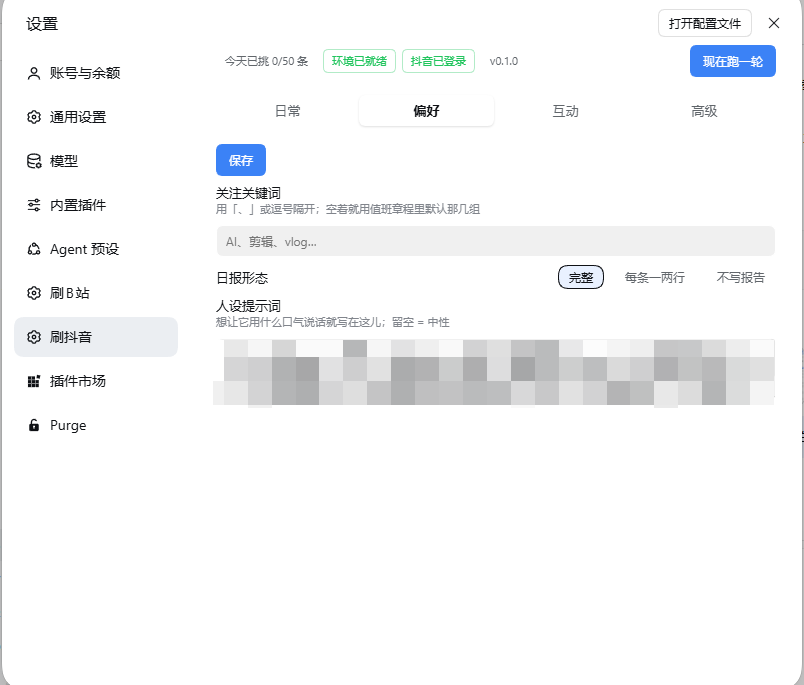This screenshot has height=685, width=804.
Task: Click the gear icon beside 通用设置
Action: [x=34, y=117]
